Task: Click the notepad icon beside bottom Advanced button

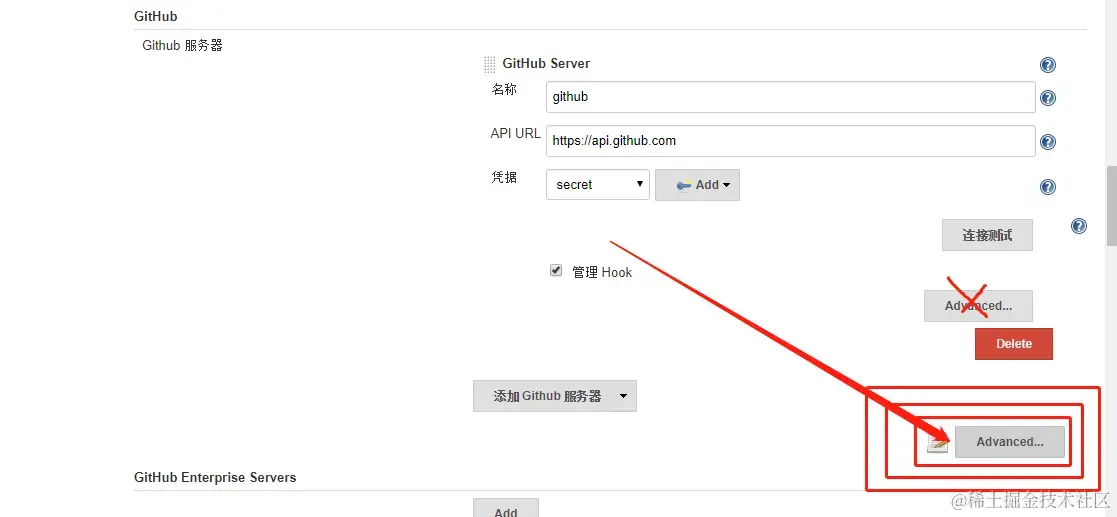Action: (937, 443)
